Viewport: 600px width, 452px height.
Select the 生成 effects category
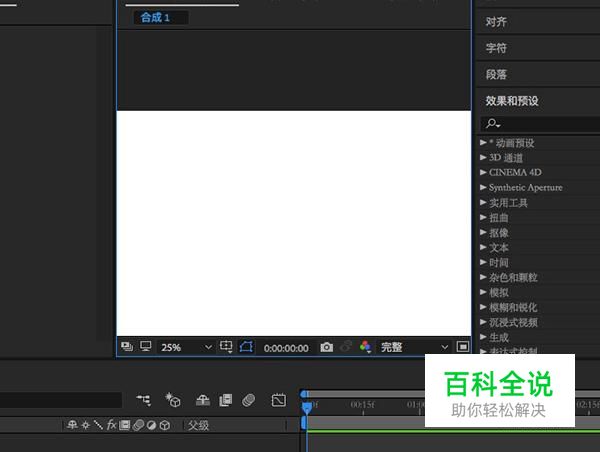click(x=499, y=337)
